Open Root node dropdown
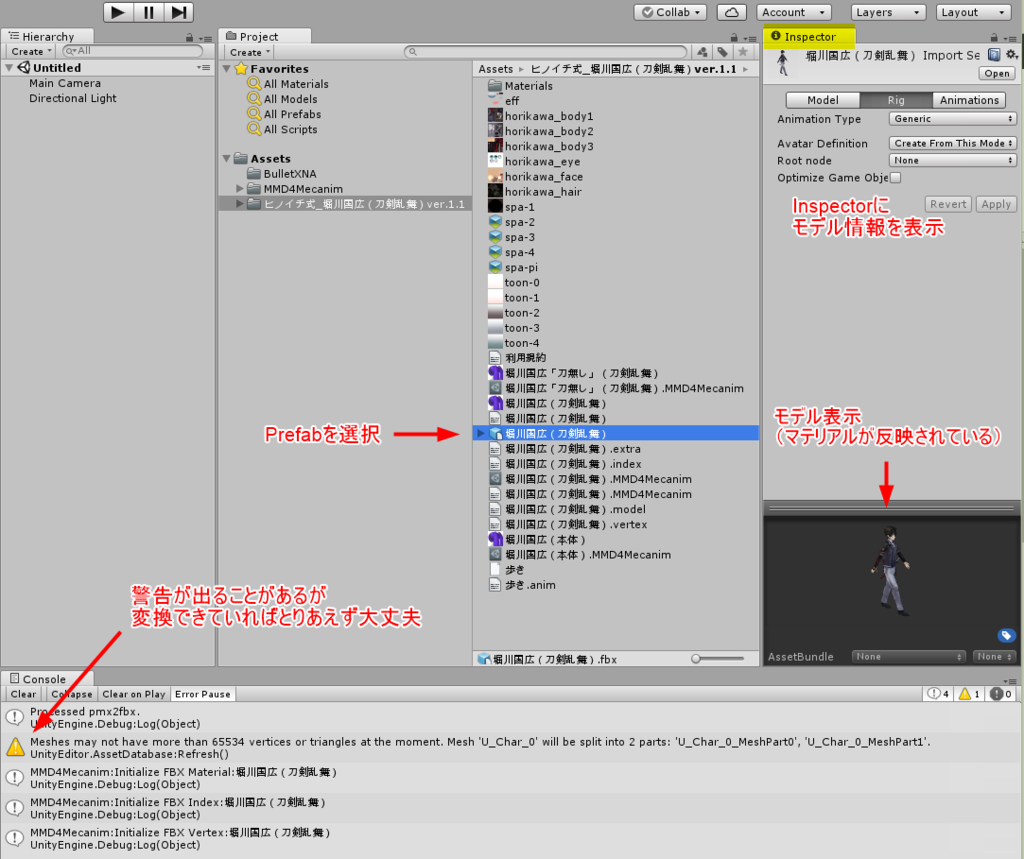This screenshot has width=1024, height=859. [953, 160]
